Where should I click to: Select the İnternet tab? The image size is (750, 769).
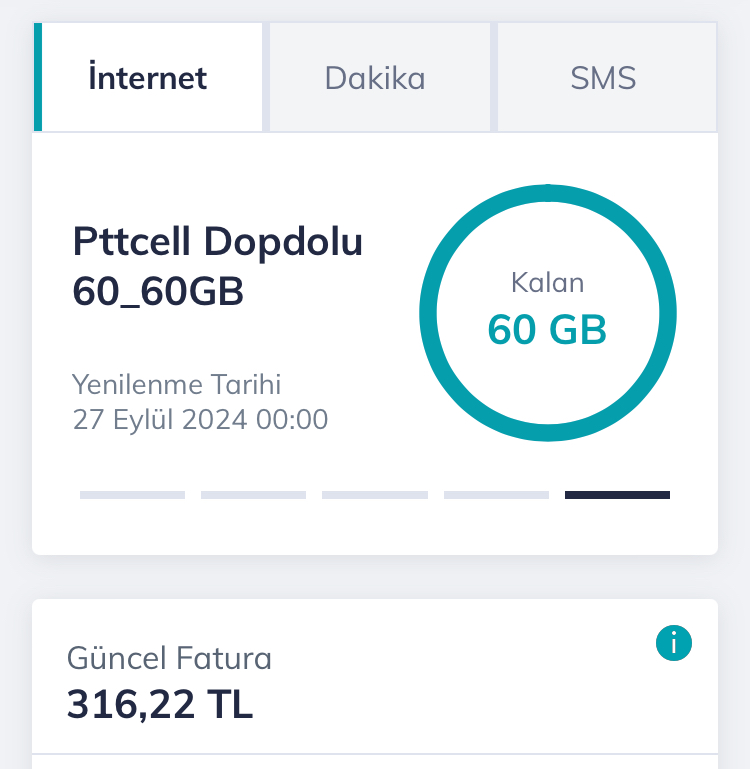point(148,77)
